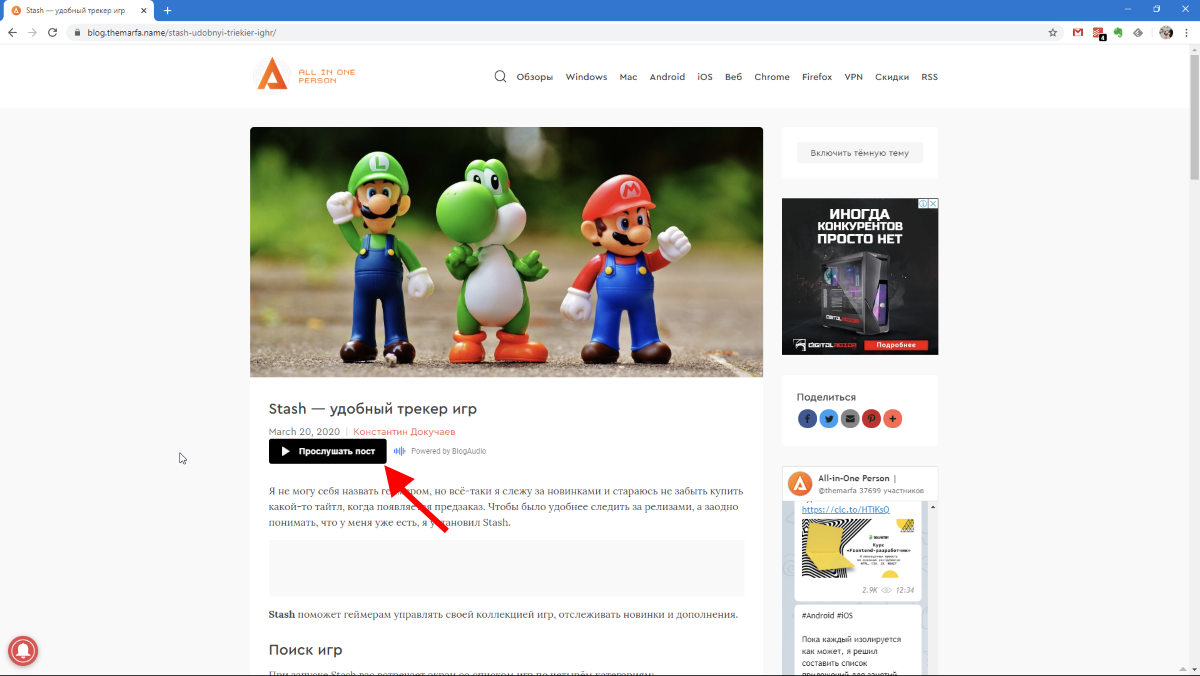Screen dimensions: 1200x676
Task: Click the date March 20, 2020
Action: [304, 432]
